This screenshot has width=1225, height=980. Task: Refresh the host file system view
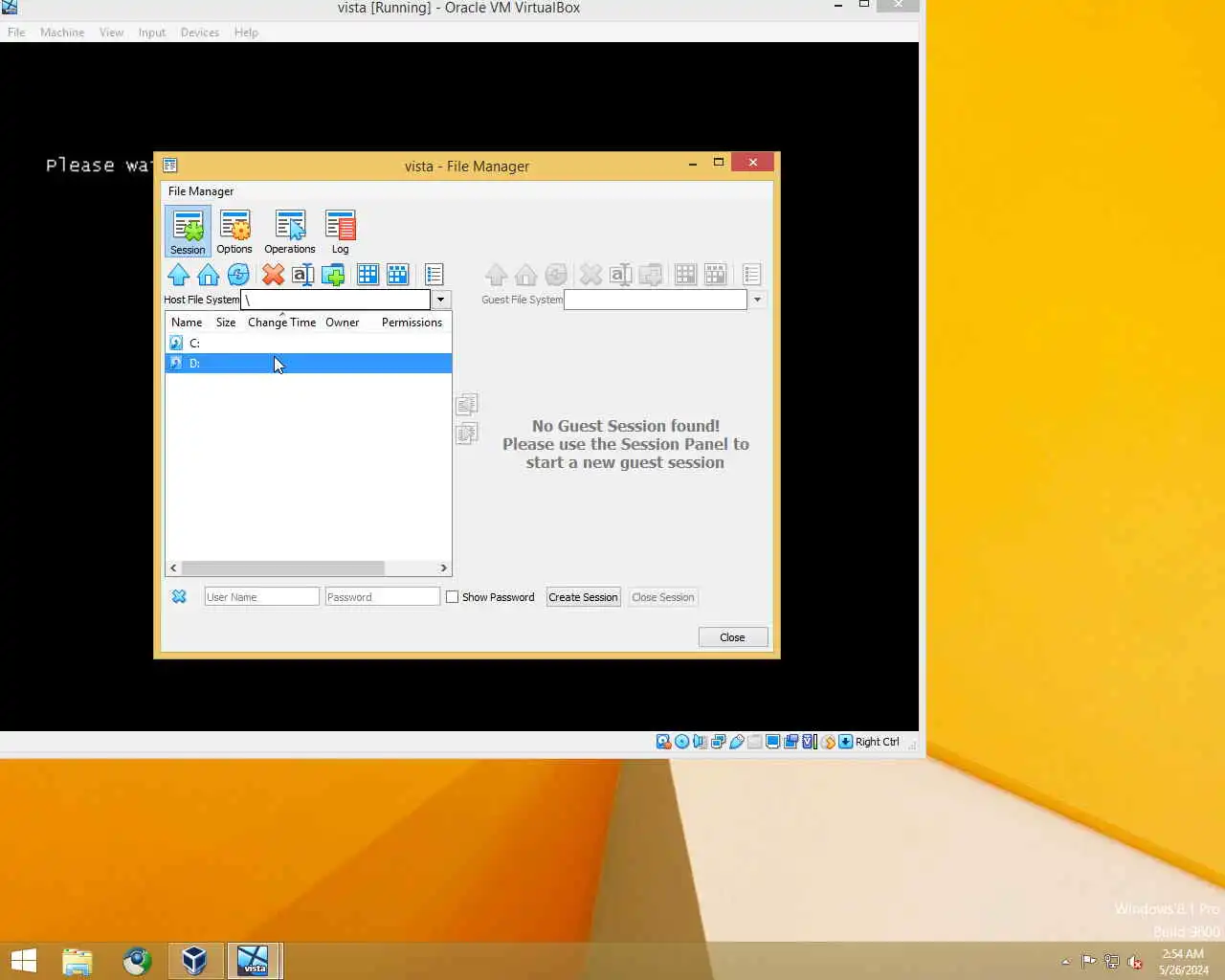click(238, 276)
